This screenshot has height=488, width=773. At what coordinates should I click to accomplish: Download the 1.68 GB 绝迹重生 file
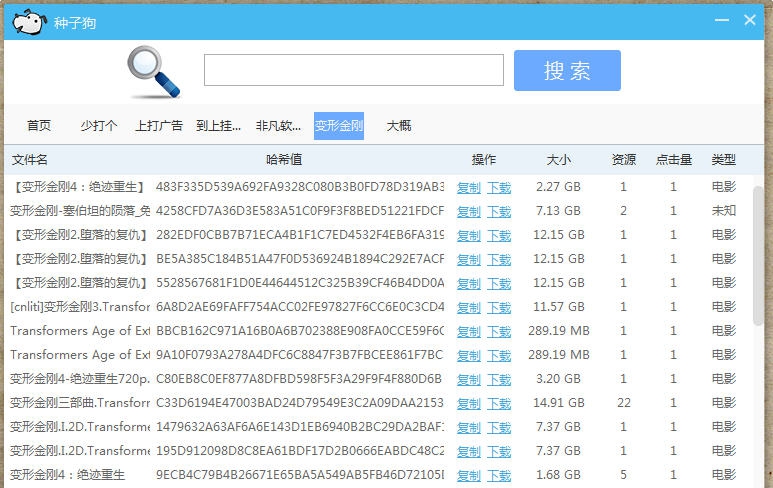pyautogui.click(x=499, y=476)
